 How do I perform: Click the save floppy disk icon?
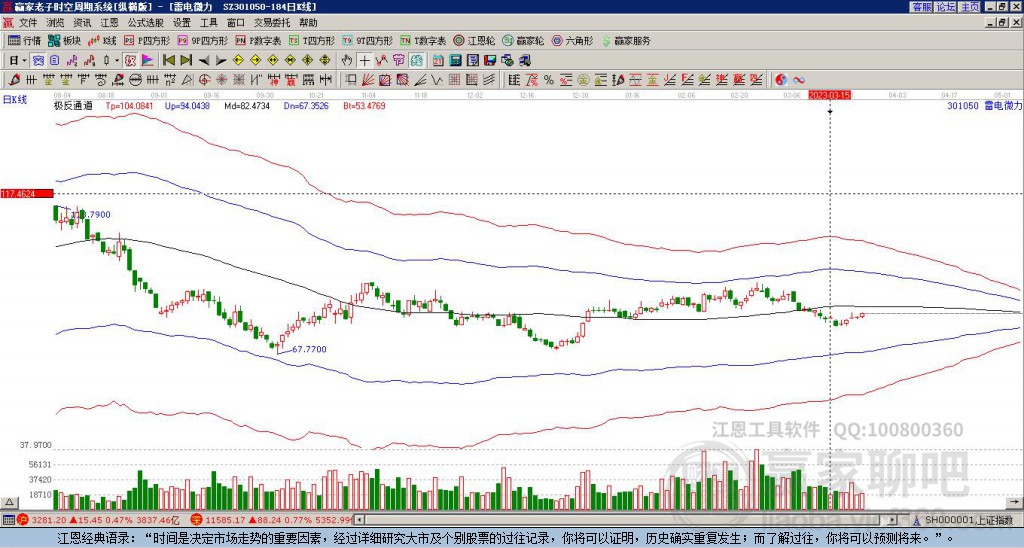(490, 61)
